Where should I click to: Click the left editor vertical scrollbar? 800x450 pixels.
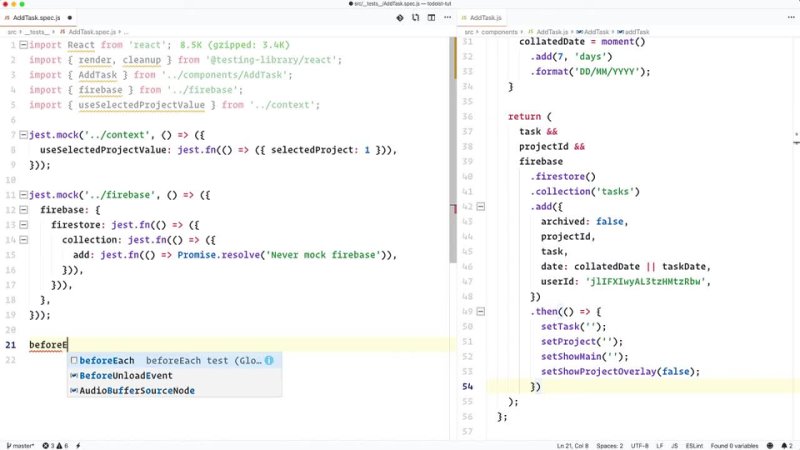pos(453,150)
